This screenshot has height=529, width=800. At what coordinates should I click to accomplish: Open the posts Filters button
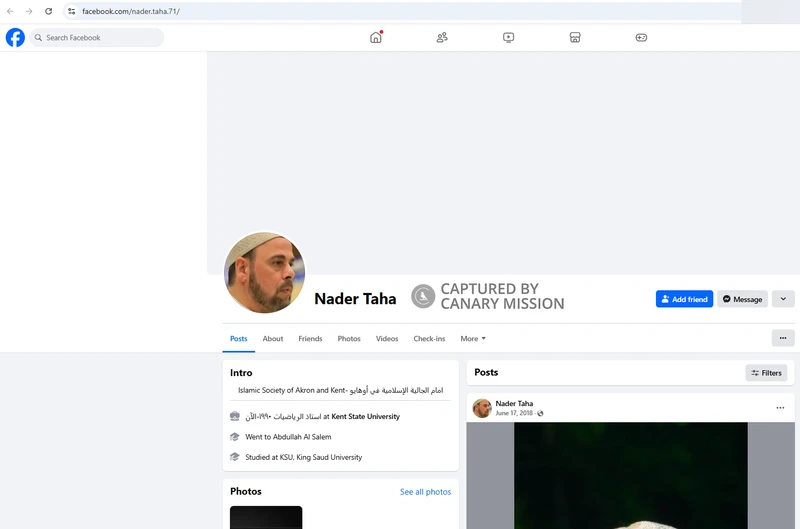click(x=766, y=373)
